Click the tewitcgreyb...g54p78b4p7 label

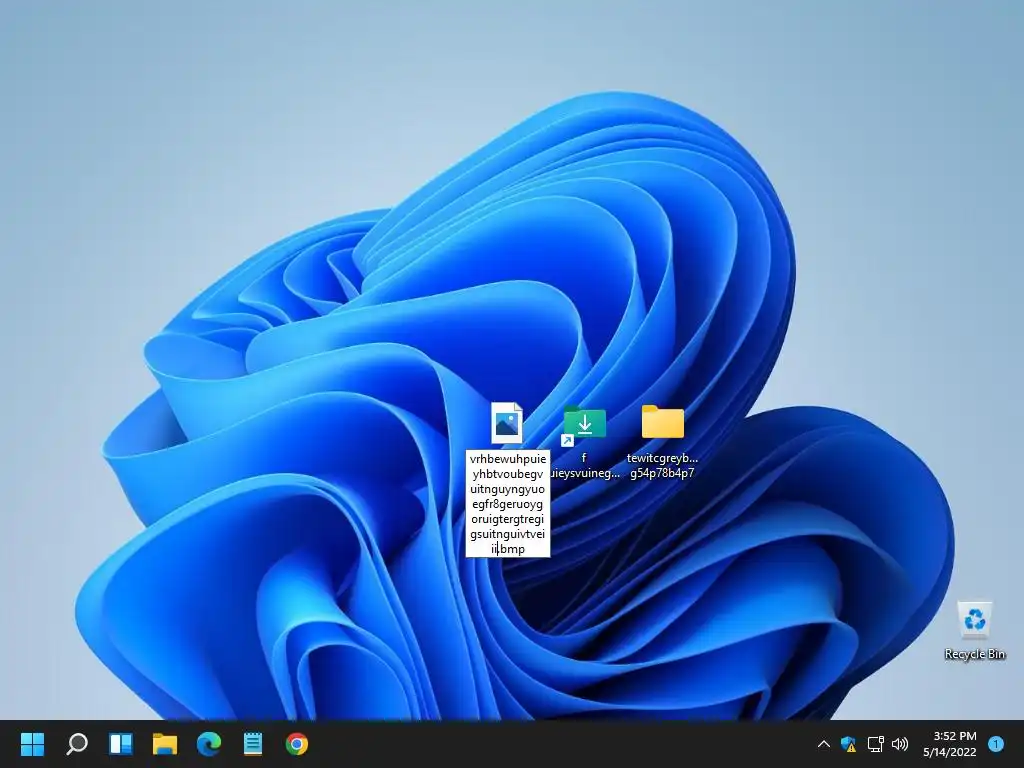click(662, 466)
